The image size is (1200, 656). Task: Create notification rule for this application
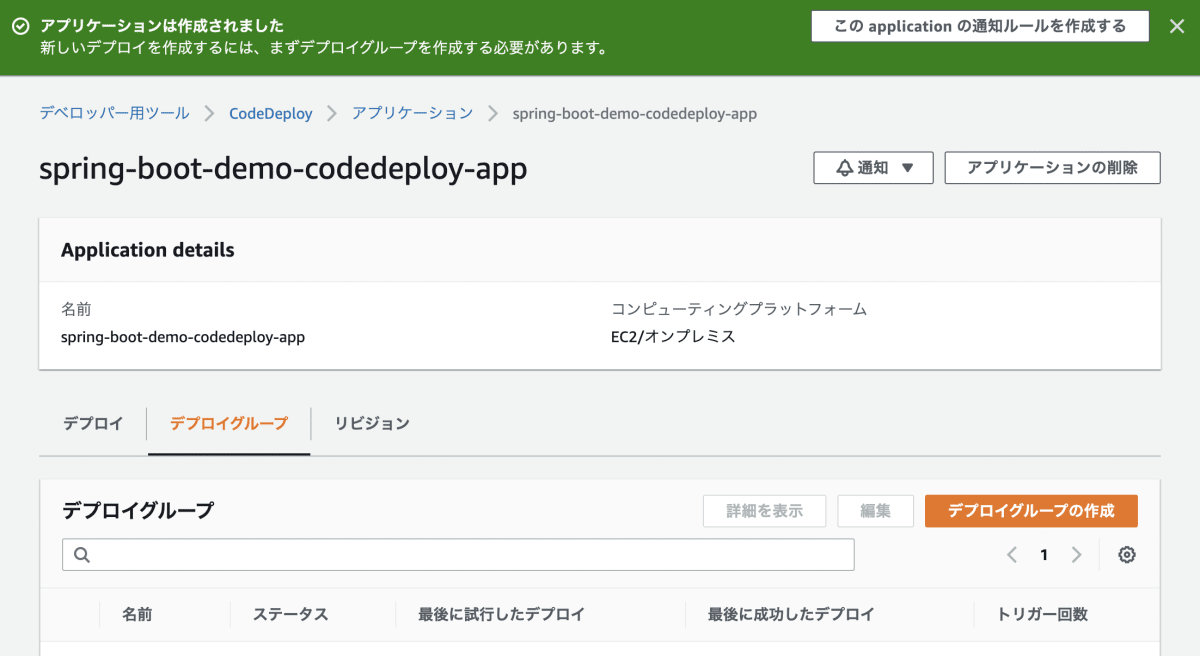[980, 27]
